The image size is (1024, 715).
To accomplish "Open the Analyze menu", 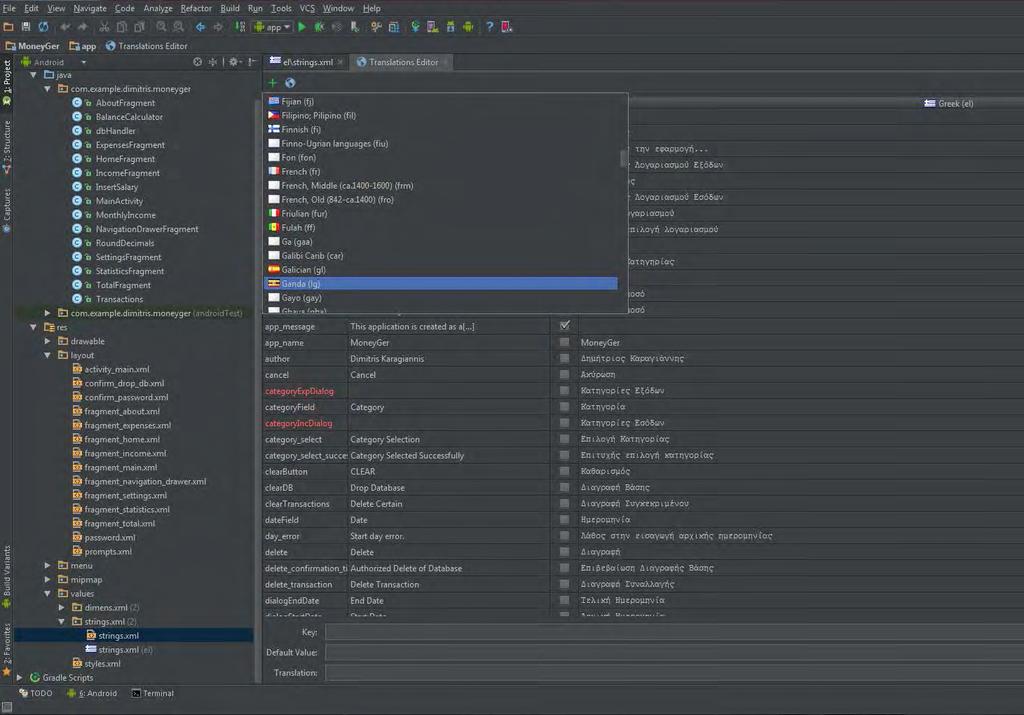I will click(x=158, y=8).
